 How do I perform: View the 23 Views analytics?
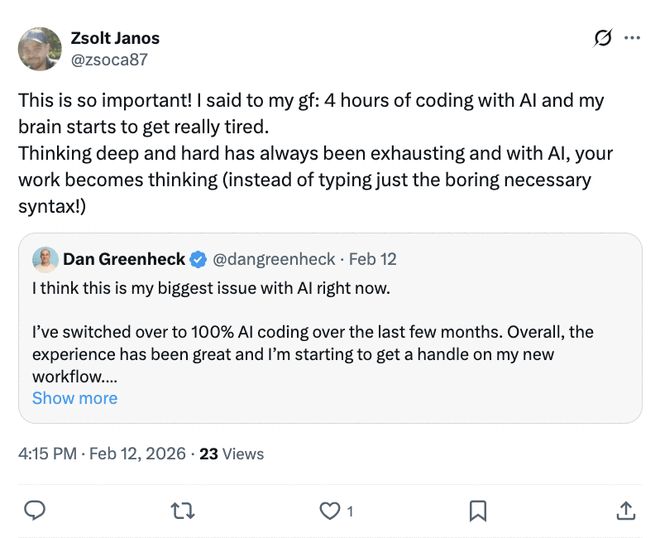point(232,453)
